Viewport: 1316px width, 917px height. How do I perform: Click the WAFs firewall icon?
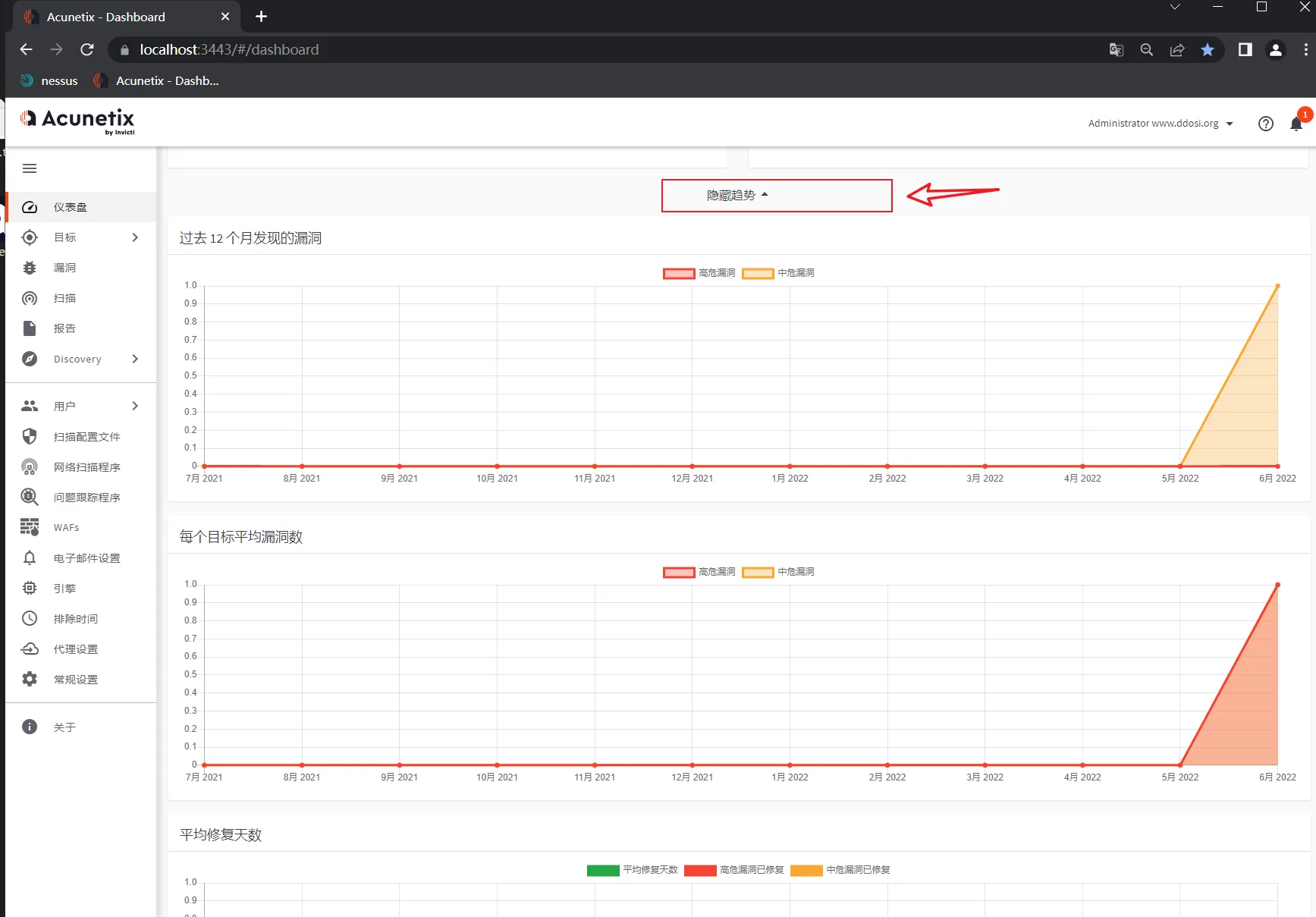coord(30,527)
